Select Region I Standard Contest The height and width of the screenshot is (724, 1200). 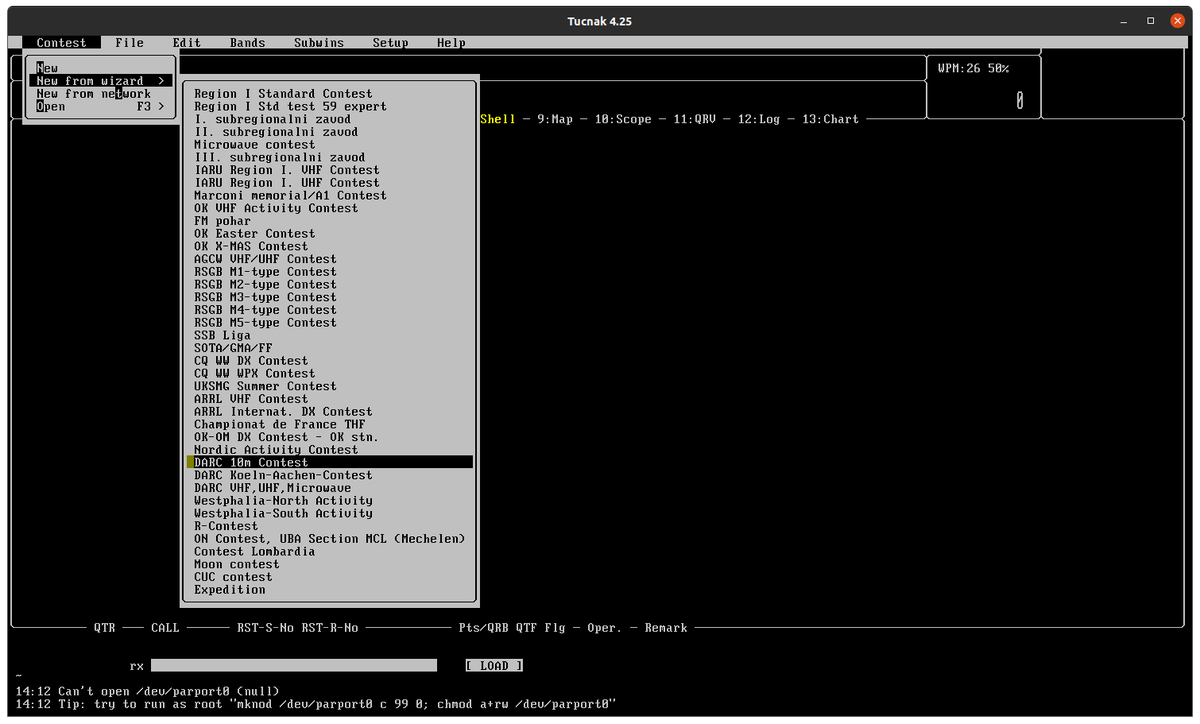click(329, 94)
